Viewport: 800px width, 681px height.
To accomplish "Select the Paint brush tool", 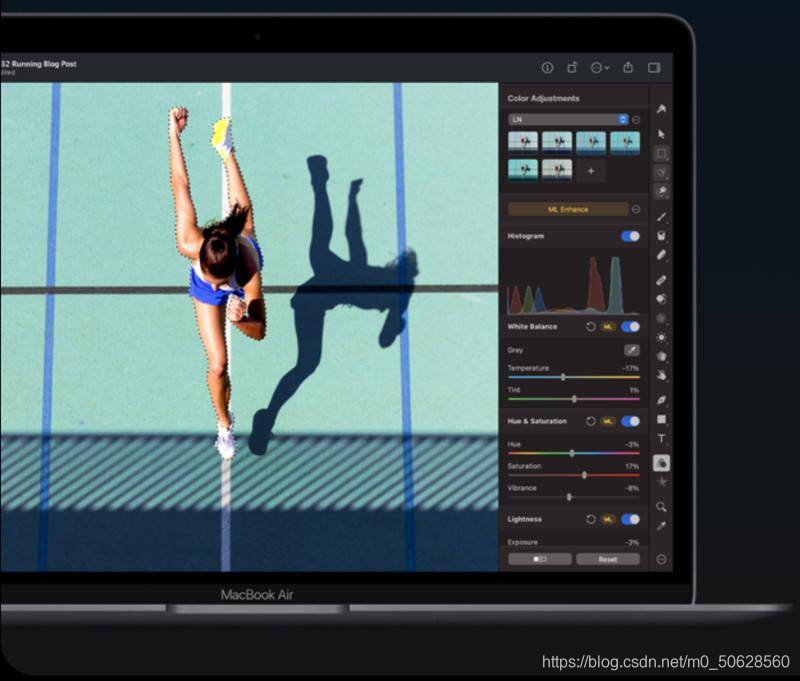I will (661, 217).
